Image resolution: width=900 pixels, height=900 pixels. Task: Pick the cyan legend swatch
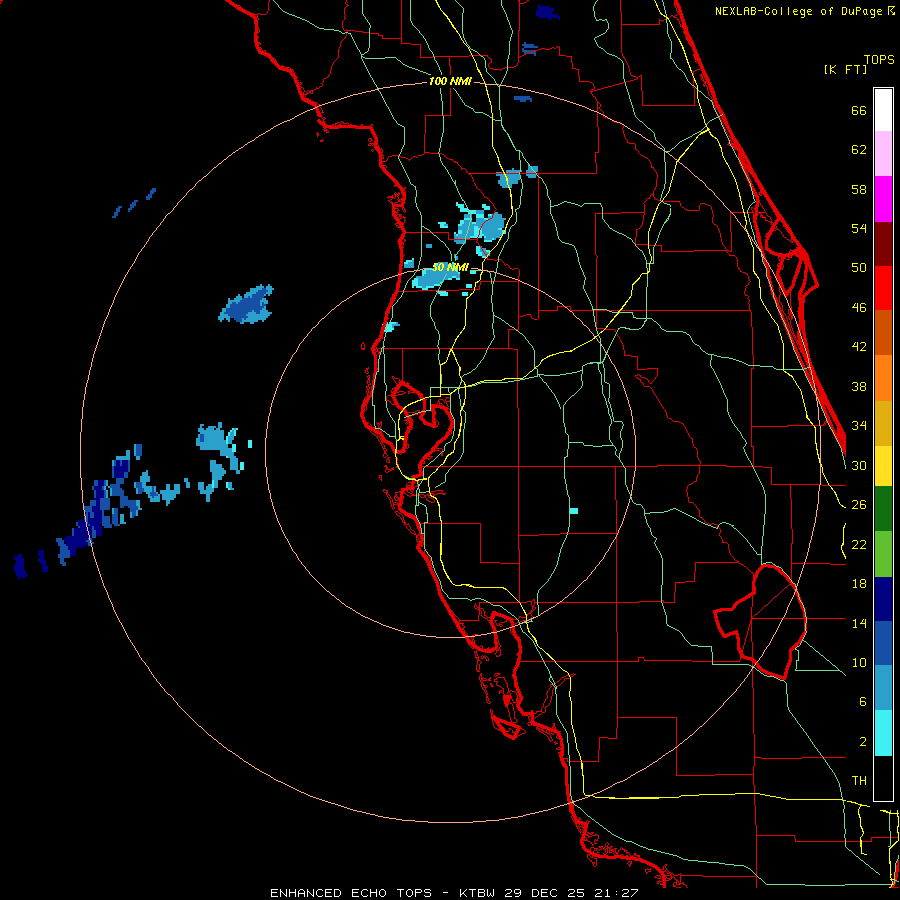pos(883,733)
